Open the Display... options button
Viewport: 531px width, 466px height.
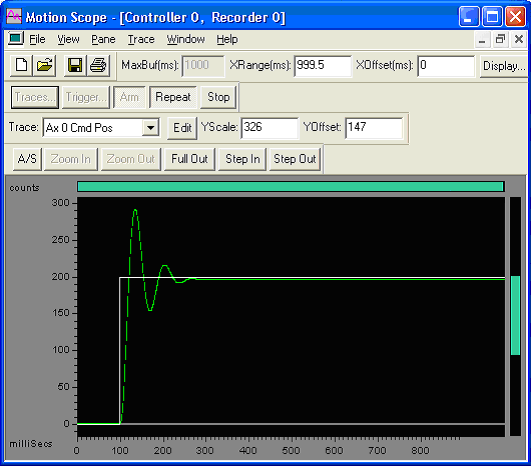pyautogui.click(x=504, y=66)
